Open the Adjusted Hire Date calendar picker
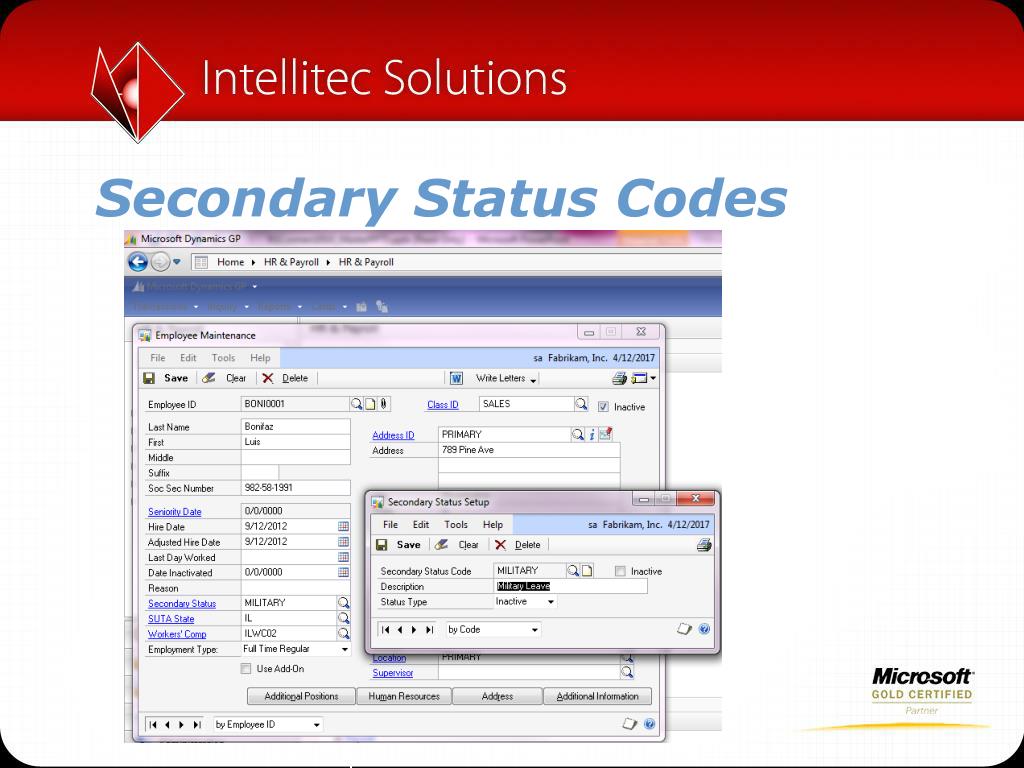1024x768 pixels. 344,541
